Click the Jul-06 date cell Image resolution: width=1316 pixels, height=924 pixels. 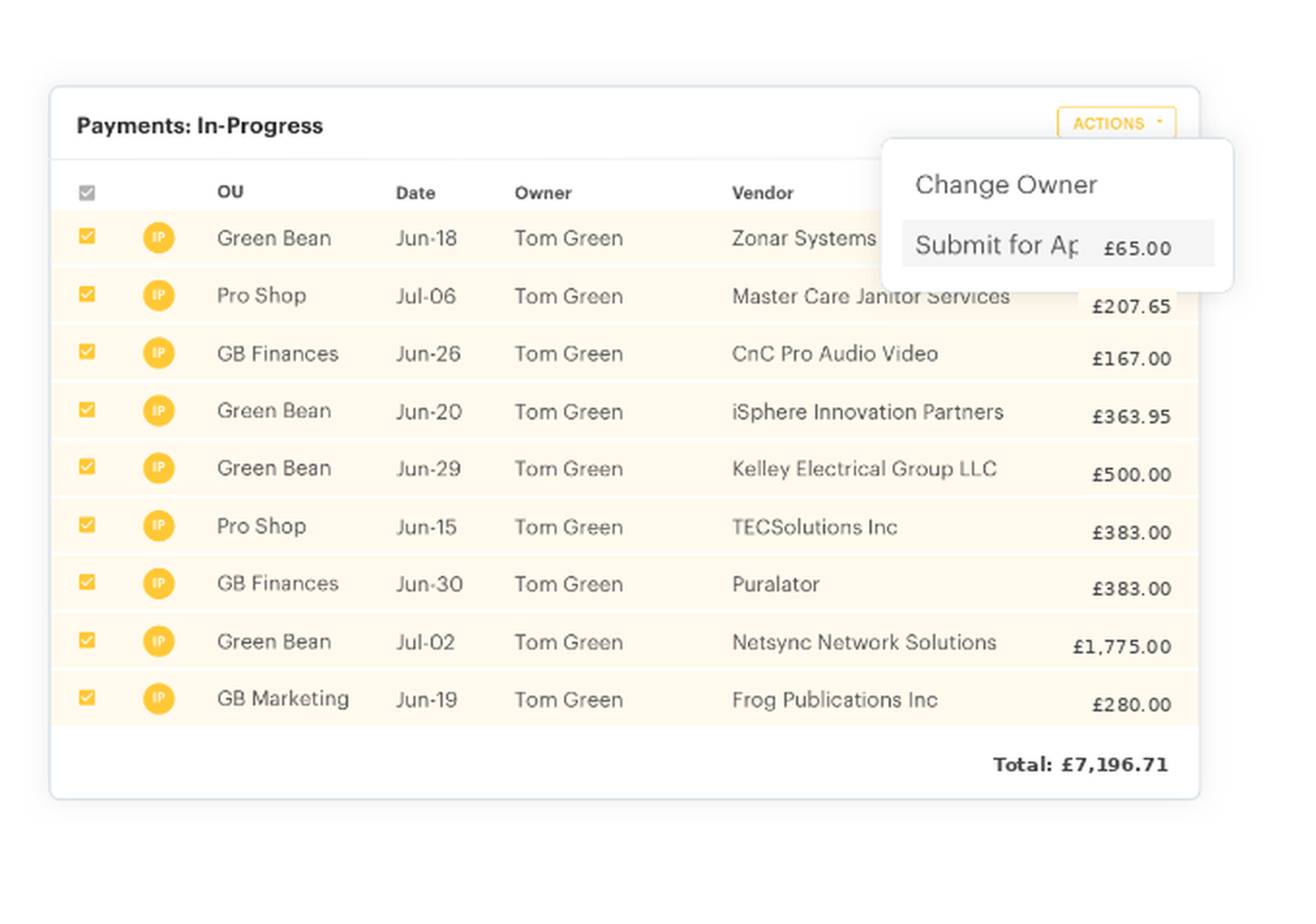[425, 296]
